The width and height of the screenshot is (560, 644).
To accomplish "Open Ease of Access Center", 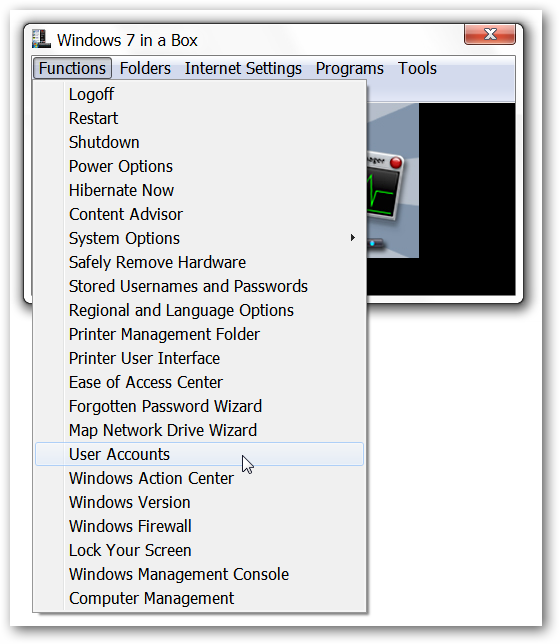I will coord(199,382).
